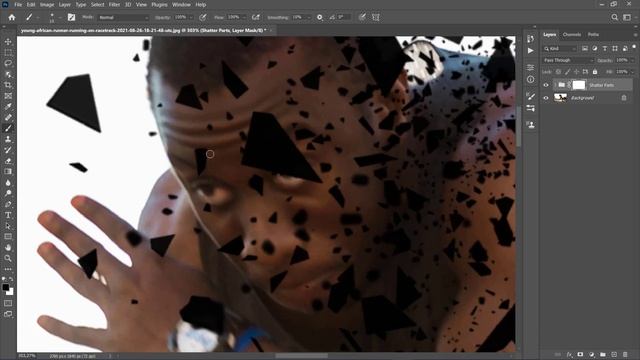Open the layer filter Kind dropdown
Viewport: 640px width, 360px height.
560,49
